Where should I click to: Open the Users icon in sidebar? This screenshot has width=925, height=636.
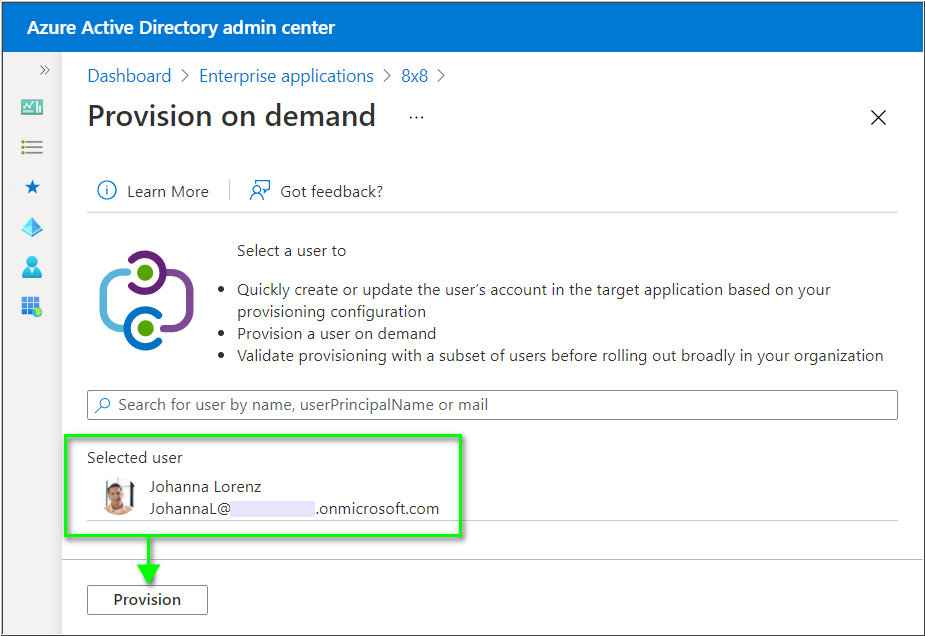click(x=32, y=267)
